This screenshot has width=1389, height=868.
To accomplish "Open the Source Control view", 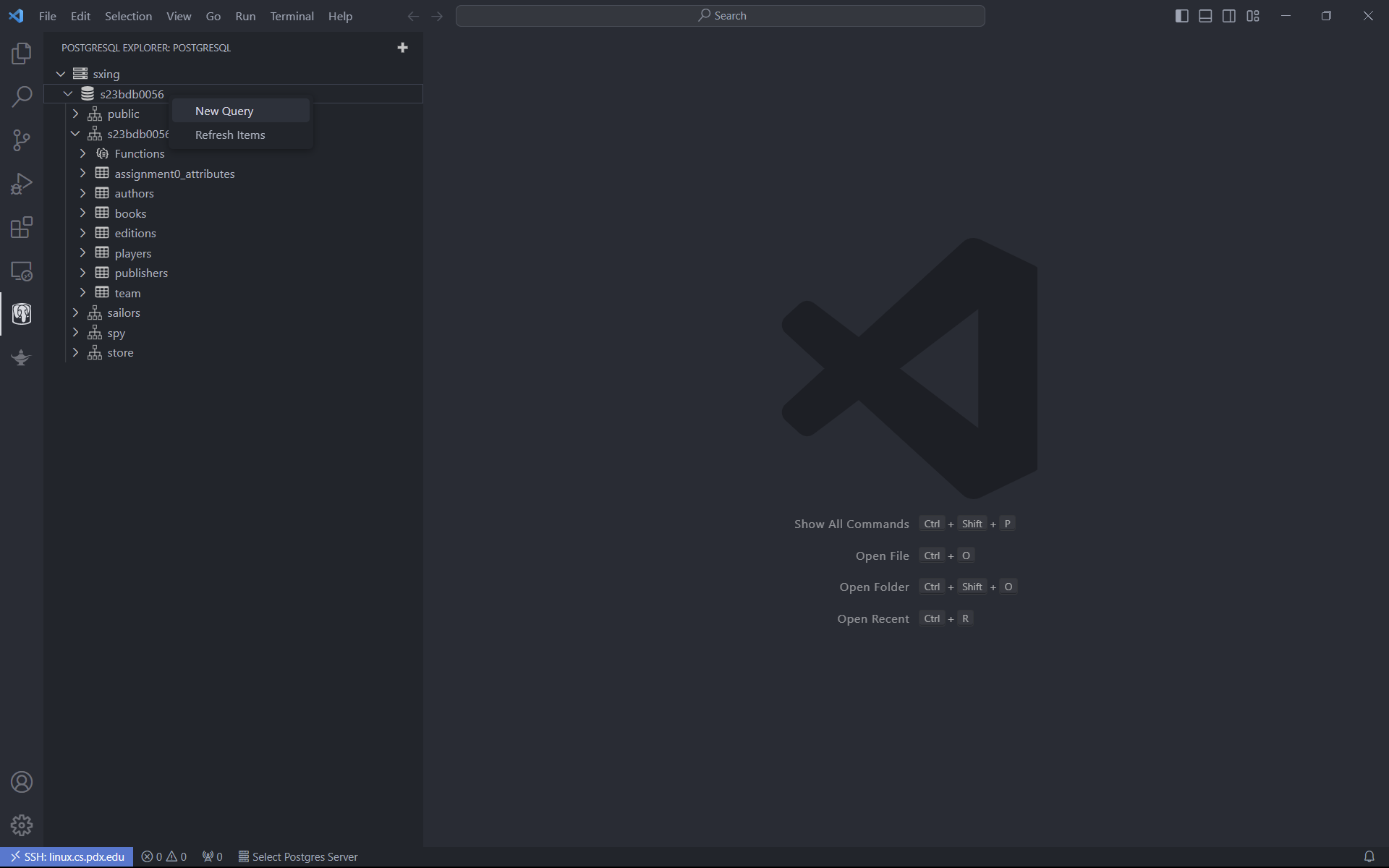I will (22, 140).
